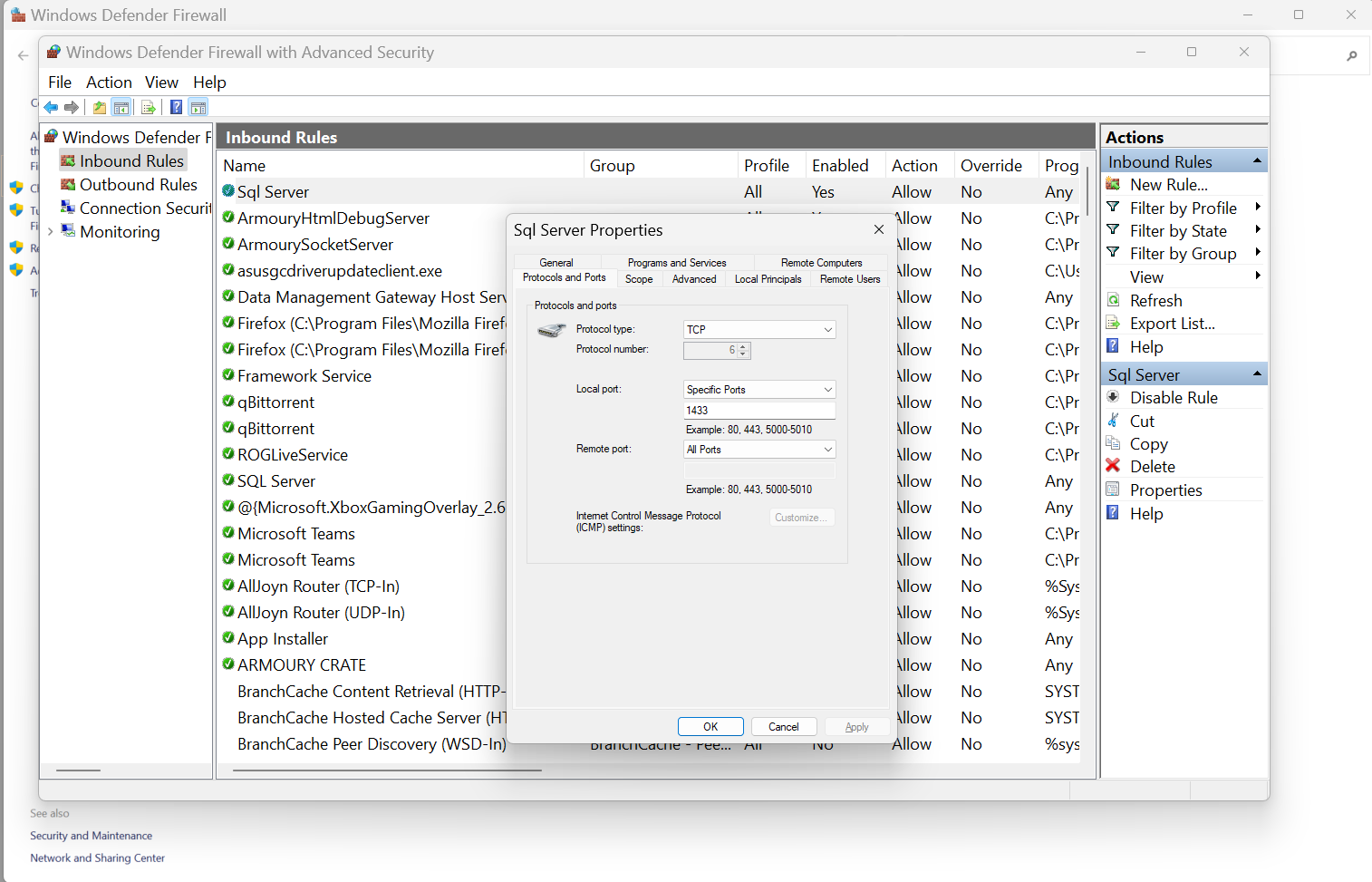The image size is (1372, 882).
Task: Select the ARMOURY CRATE rule row
Action: (302, 664)
